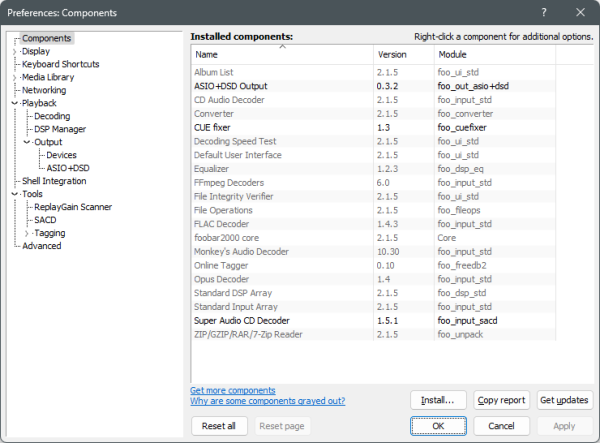Open the ASIO+DSD page under Output
The width and height of the screenshot is (600, 443).
[68, 168]
